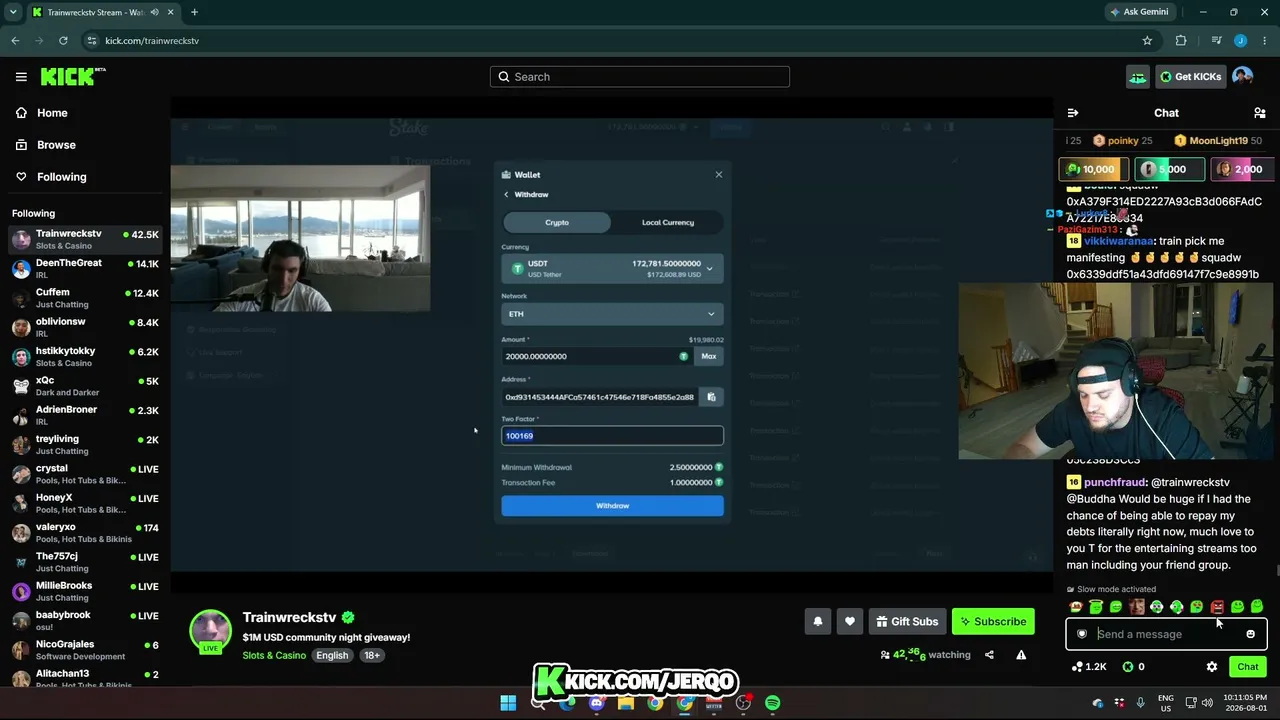The image size is (1280, 720).
Task: Focus the Send a message field
Action: pyautogui.click(x=1166, y=634)
